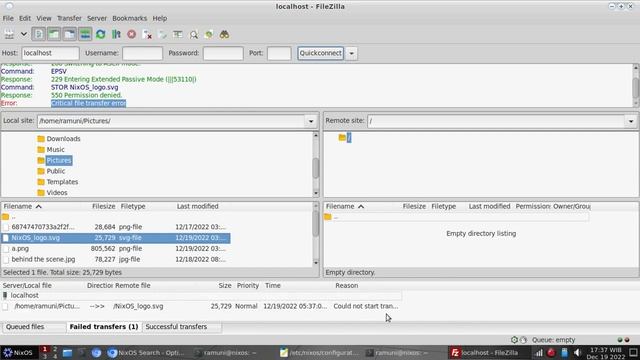Toggle local directory tree display

point(54,34)
